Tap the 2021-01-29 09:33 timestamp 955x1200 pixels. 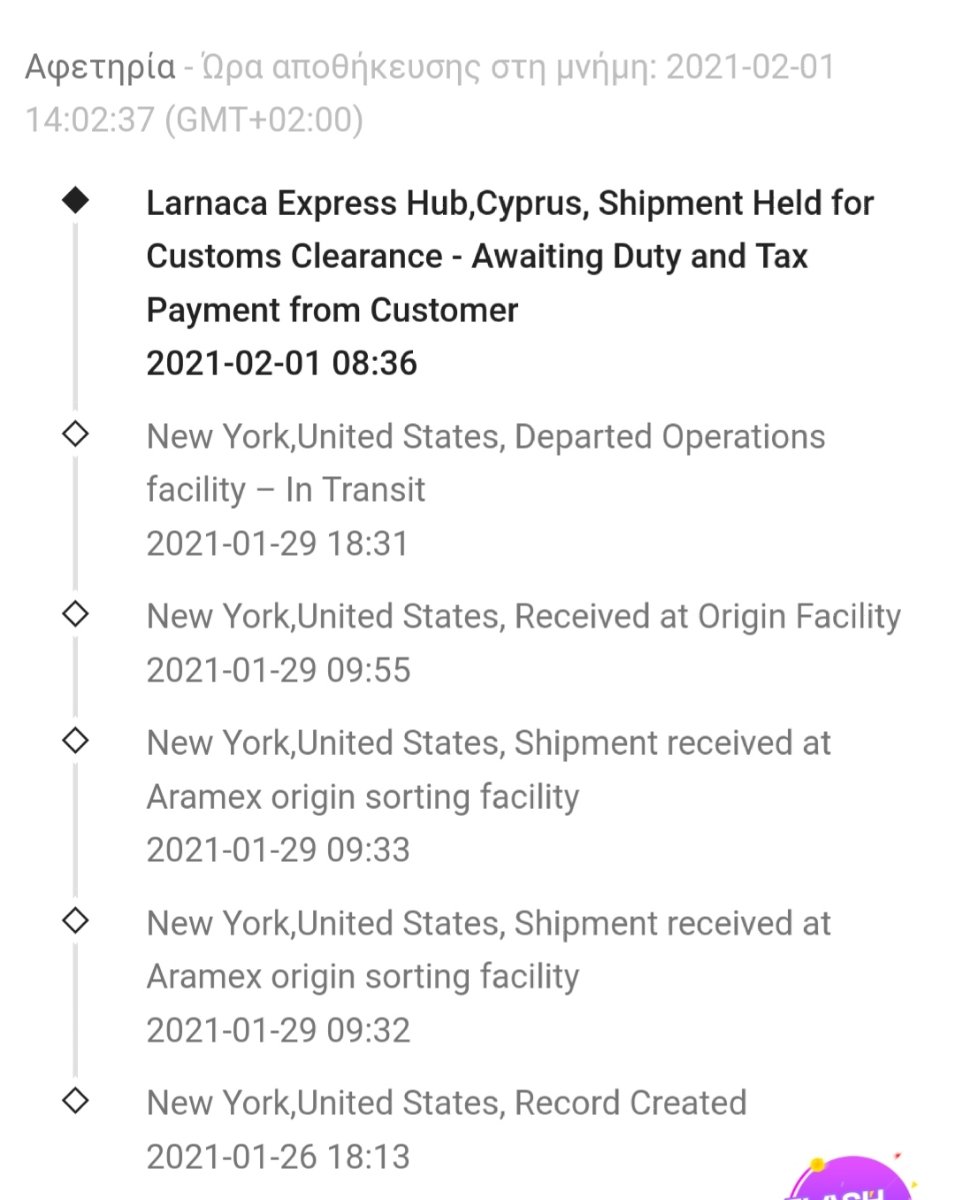[x=278, y=850]
